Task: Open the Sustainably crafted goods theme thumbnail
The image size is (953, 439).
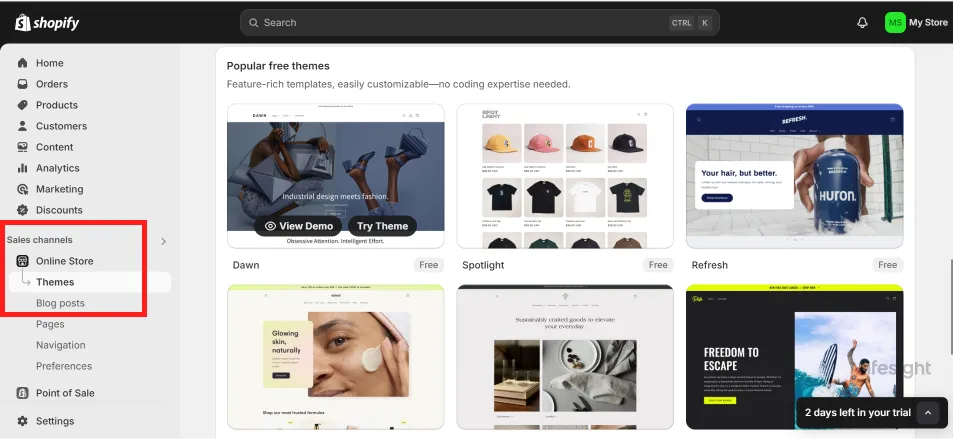Action: click(x=565, y=357)
